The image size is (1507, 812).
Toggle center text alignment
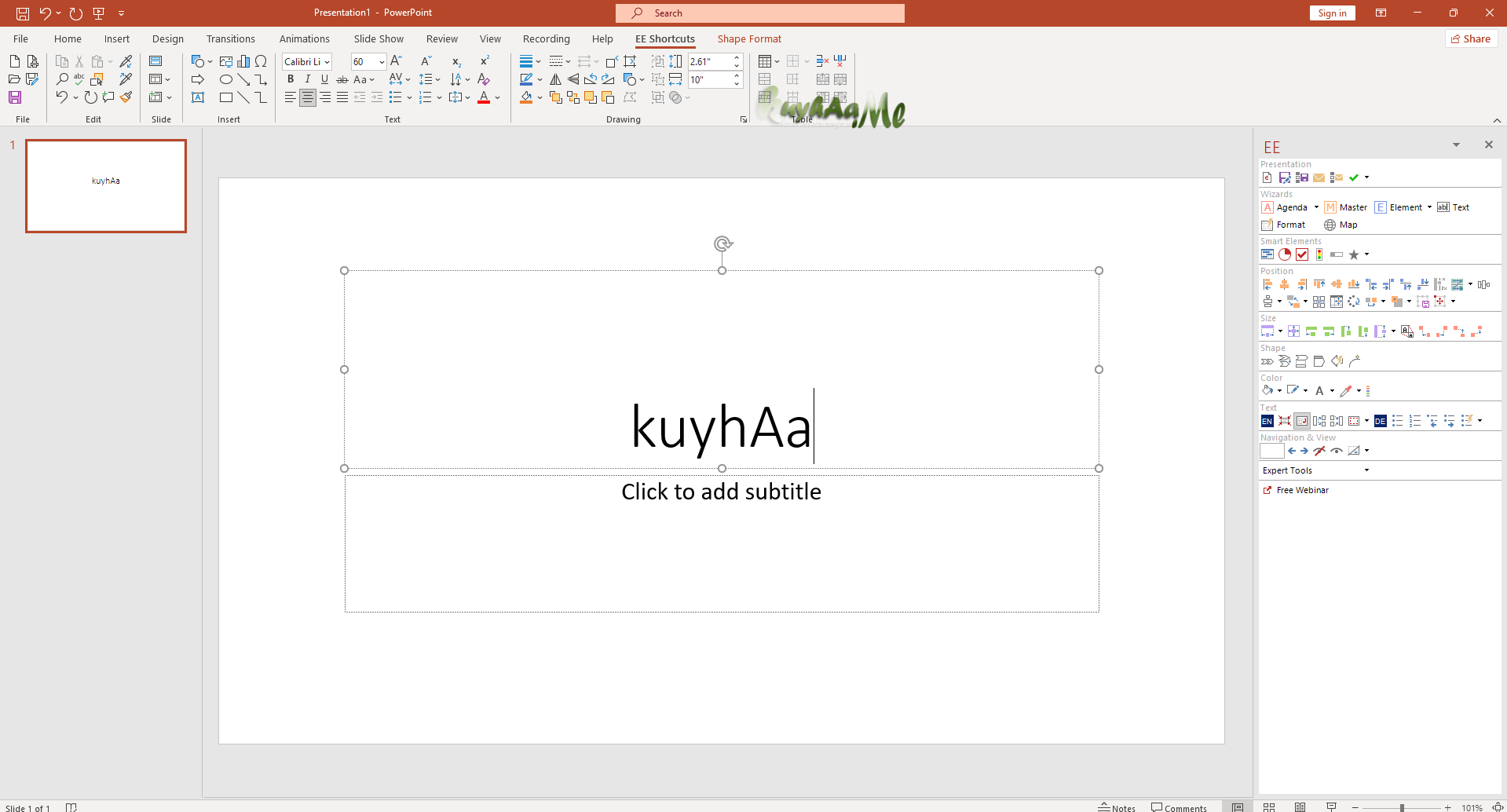[x=308, y=97]
